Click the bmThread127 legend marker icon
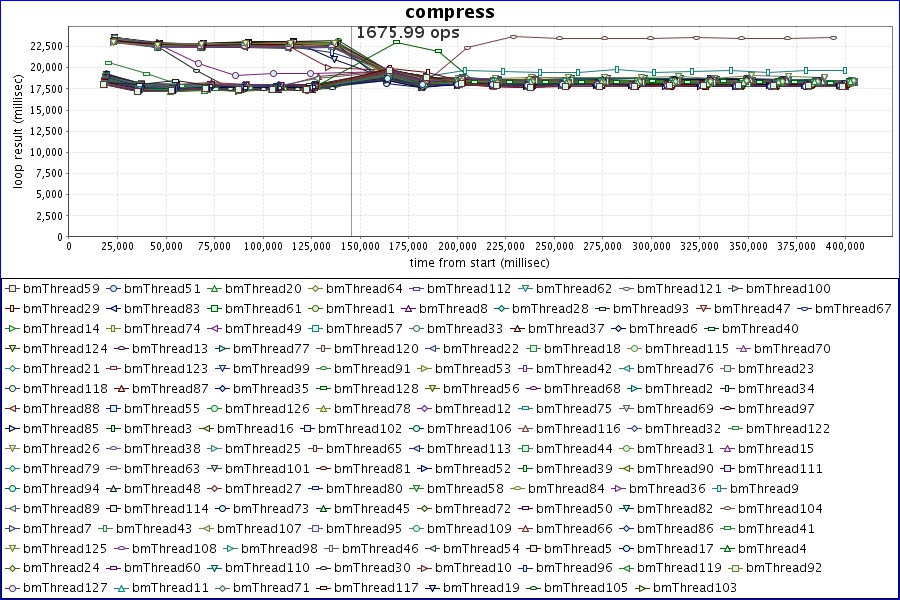 click(x=12, y=589)
